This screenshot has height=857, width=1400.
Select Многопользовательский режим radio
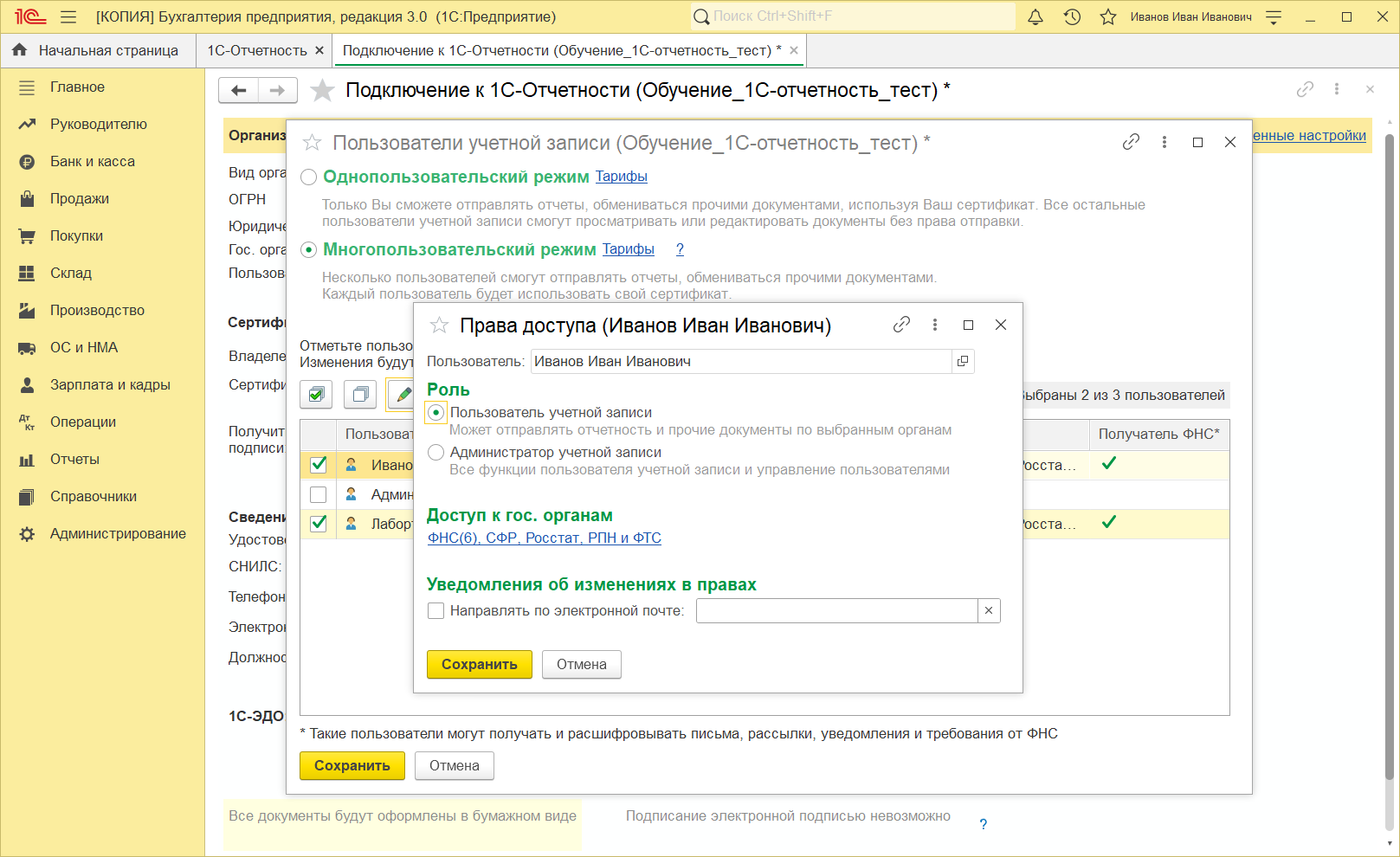[x=308, y=250]
